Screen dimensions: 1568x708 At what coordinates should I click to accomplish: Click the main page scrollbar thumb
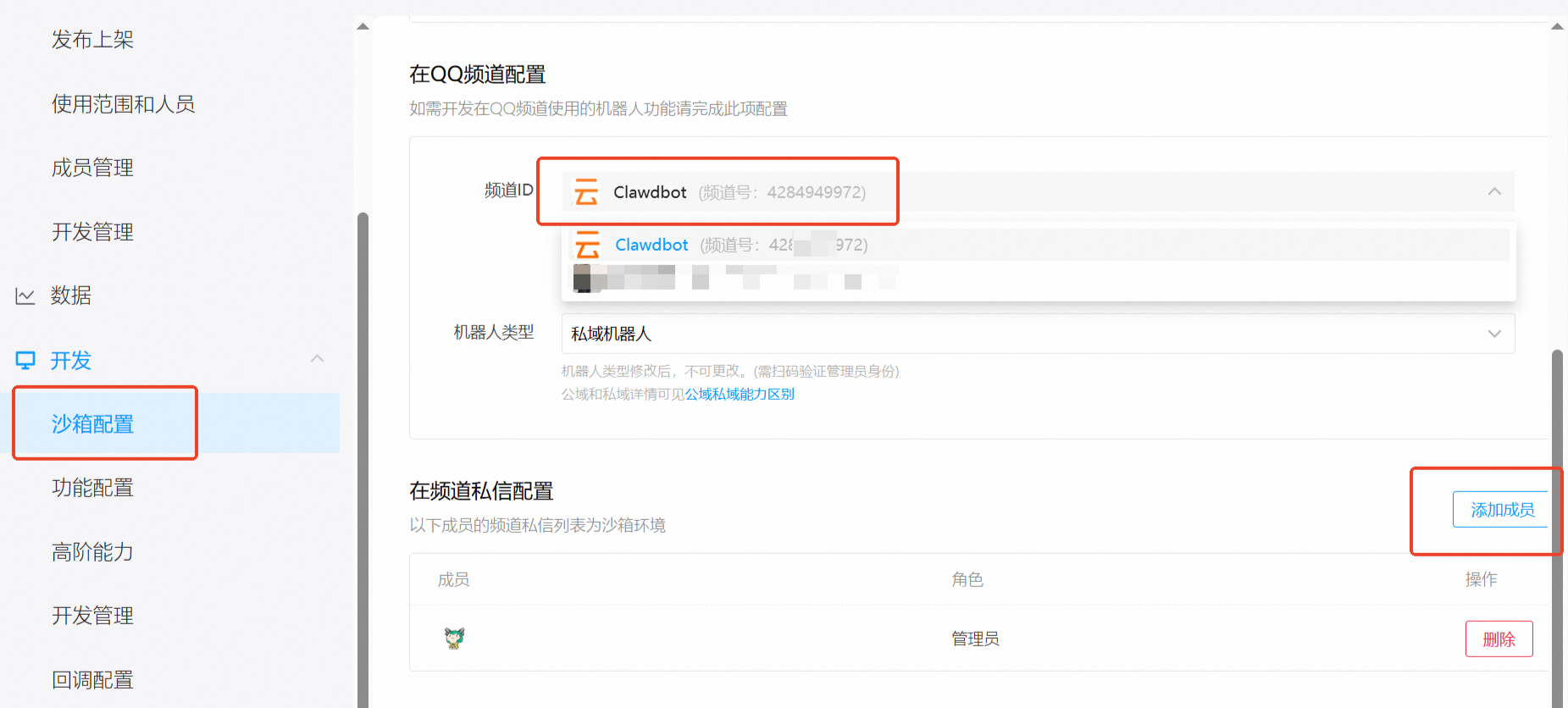tap(1557, 528)
